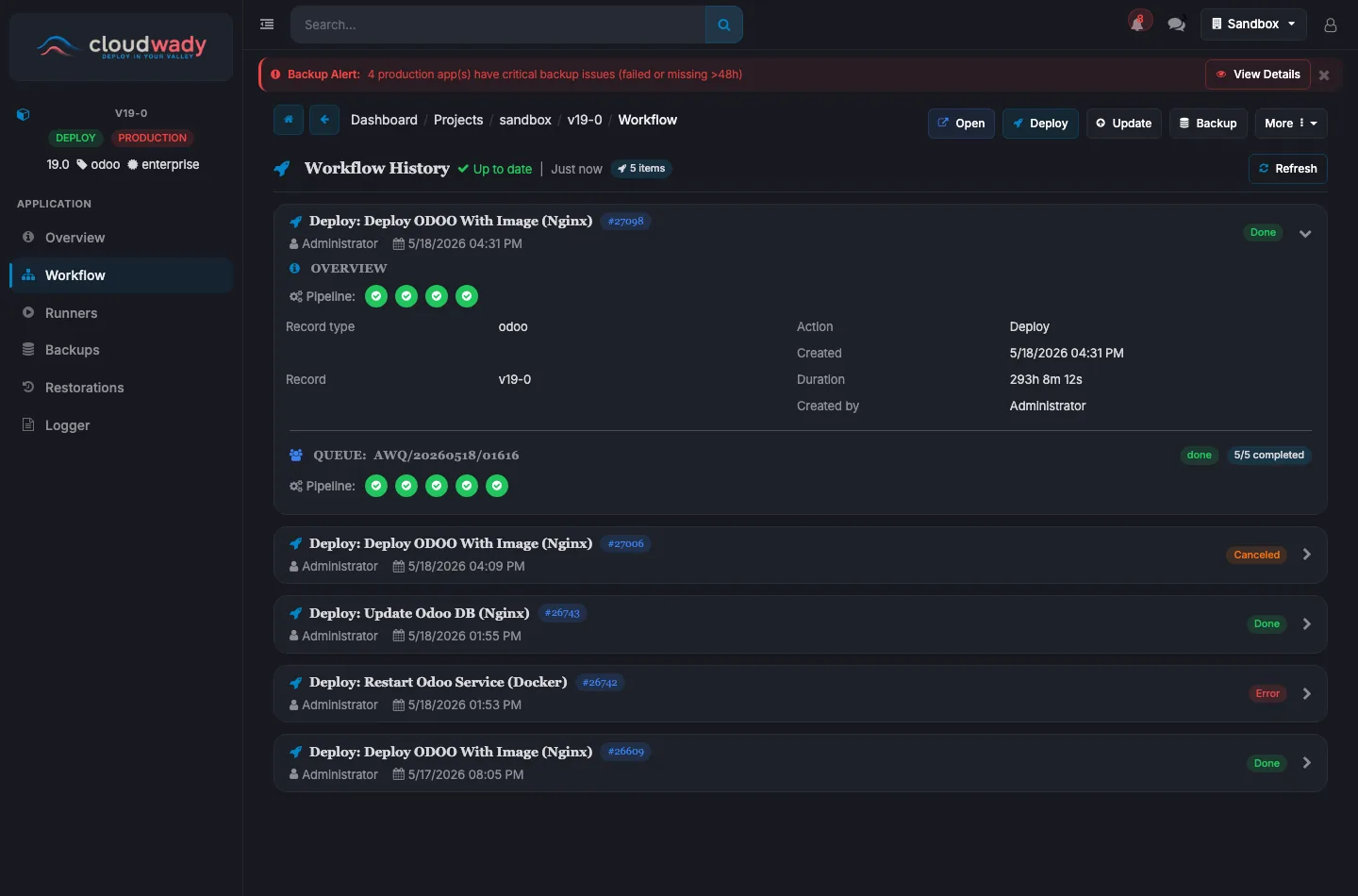Click rocket icon of Update Odoo DB workflow
1358x896 pixels.
pyautogui.click(x=296, y=613)
